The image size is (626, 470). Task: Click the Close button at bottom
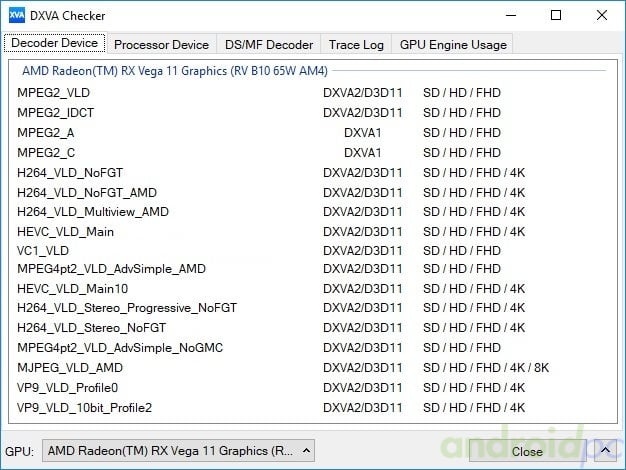tap(526, 451)
